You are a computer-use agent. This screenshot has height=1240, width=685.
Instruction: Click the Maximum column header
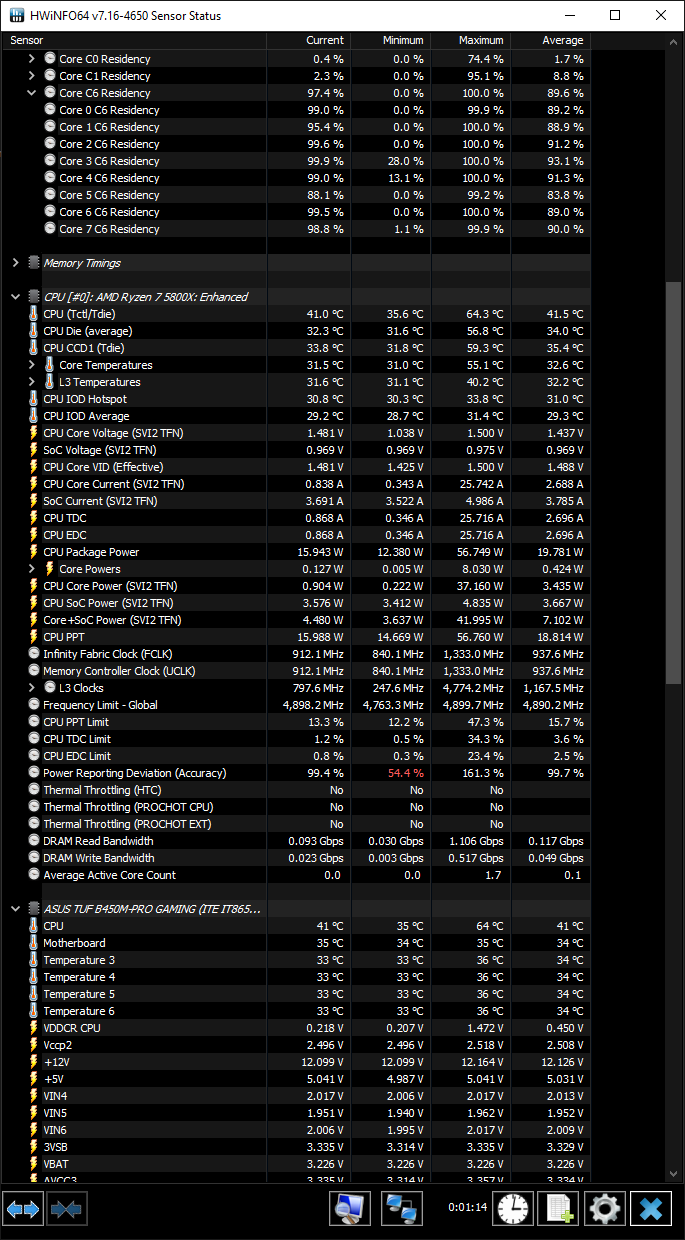[x=470, y=40]
